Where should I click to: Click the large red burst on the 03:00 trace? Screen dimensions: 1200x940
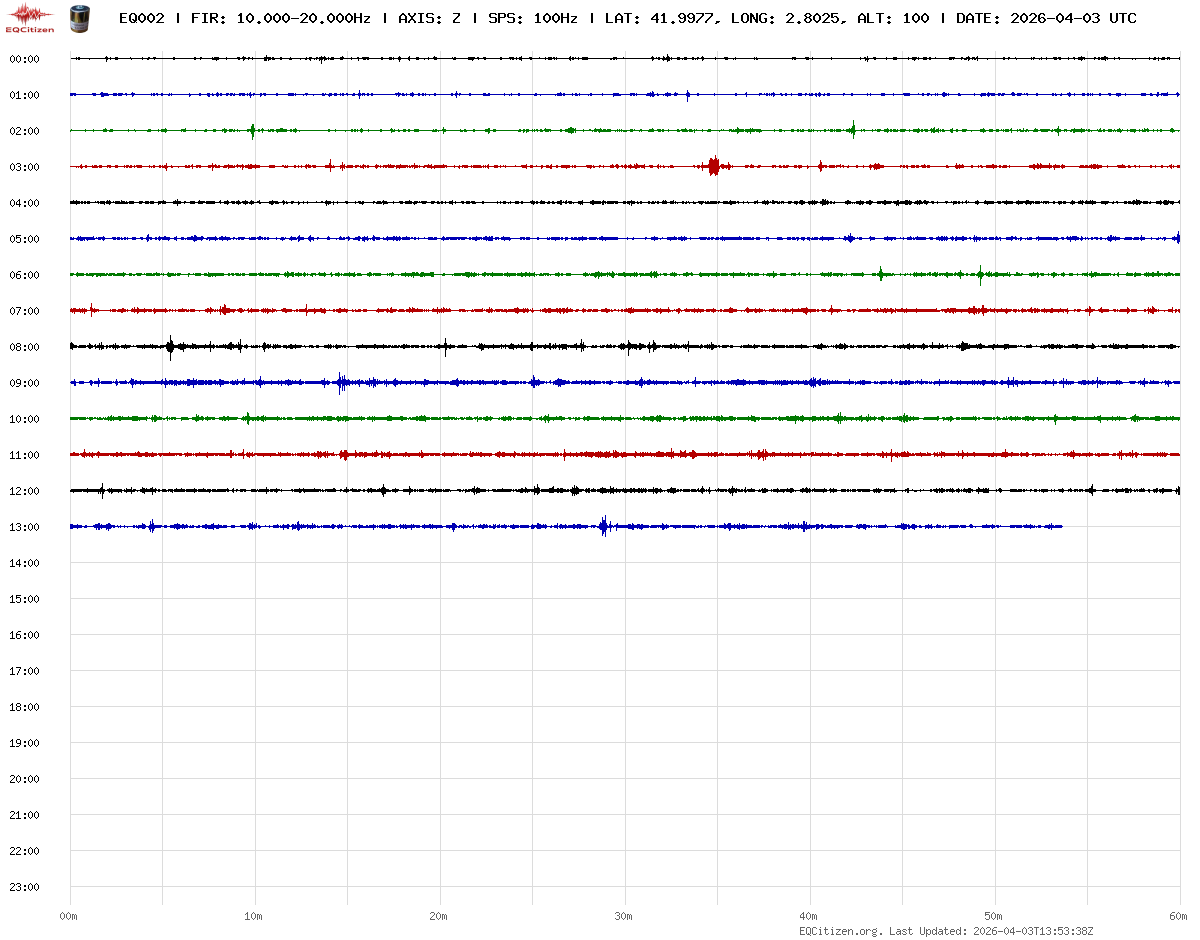(713, 166)
